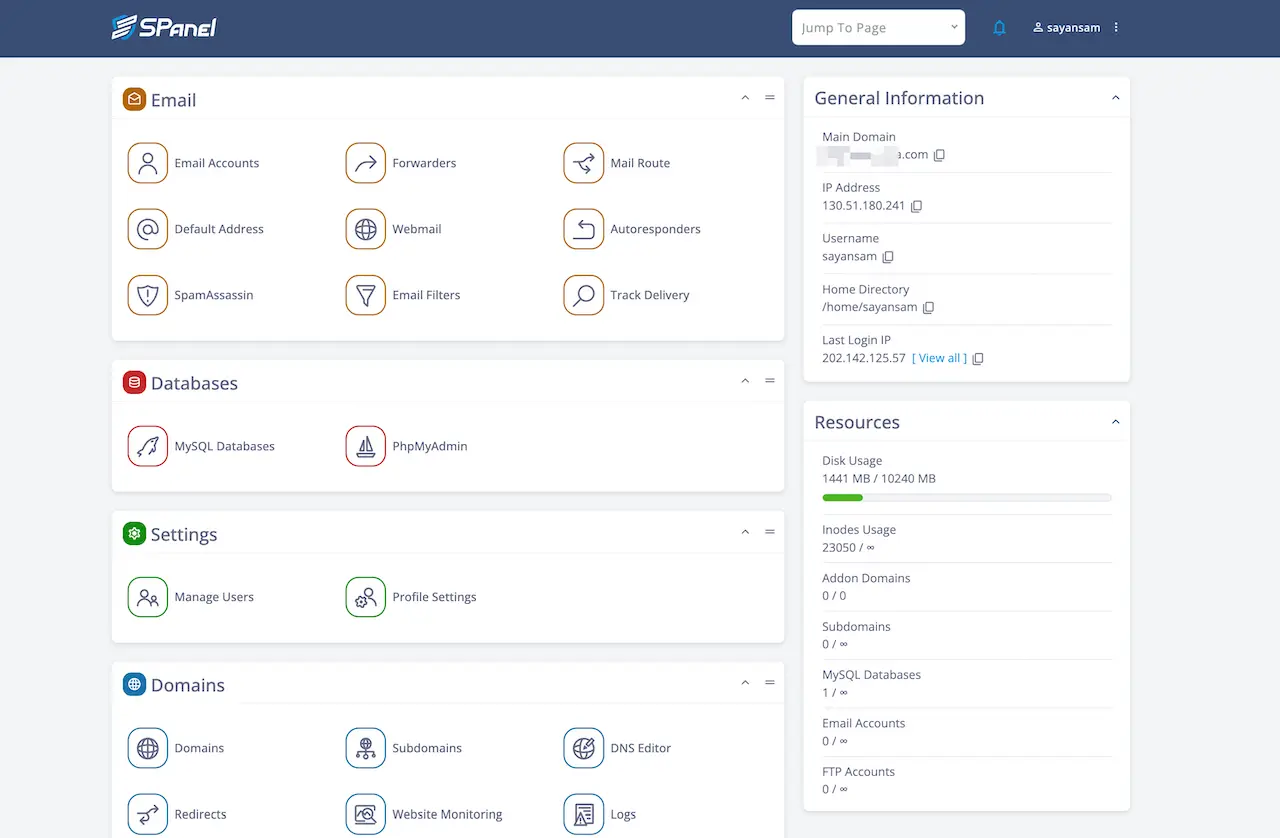
Task: Click the Email section heading
Action: pos(174,100)
